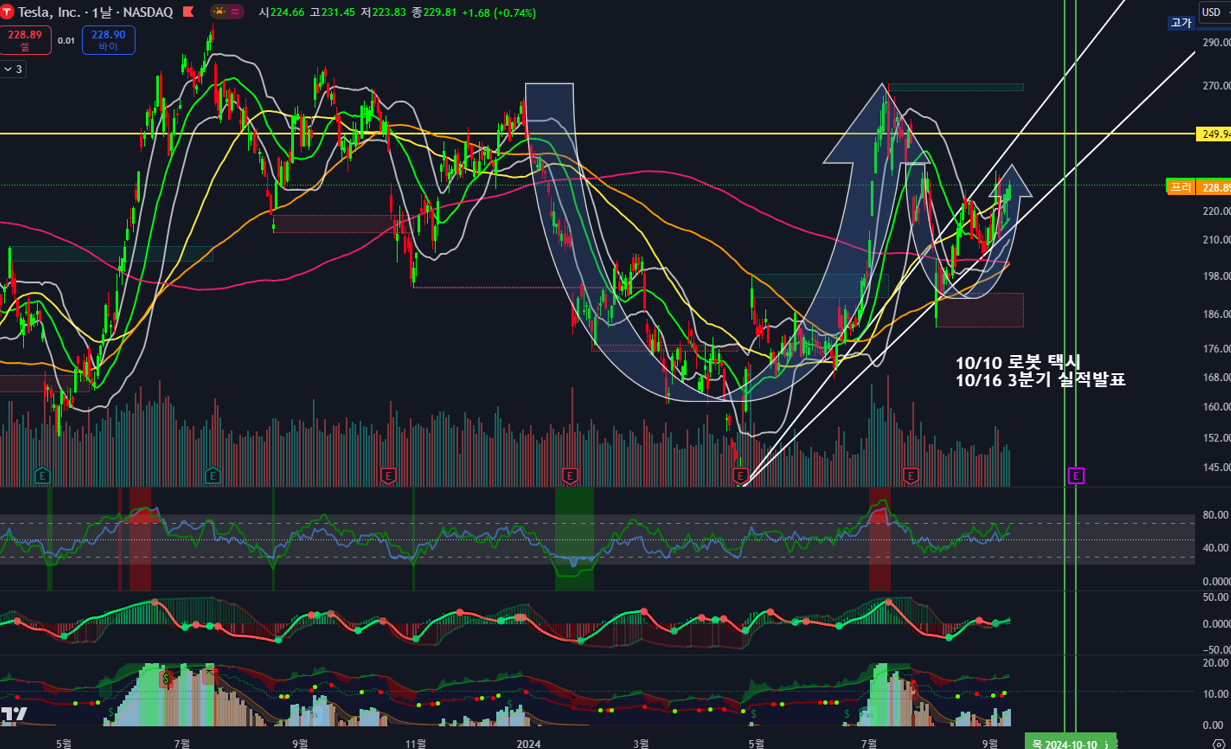Select the yellow 249.94 price line label

[1213, 134]
